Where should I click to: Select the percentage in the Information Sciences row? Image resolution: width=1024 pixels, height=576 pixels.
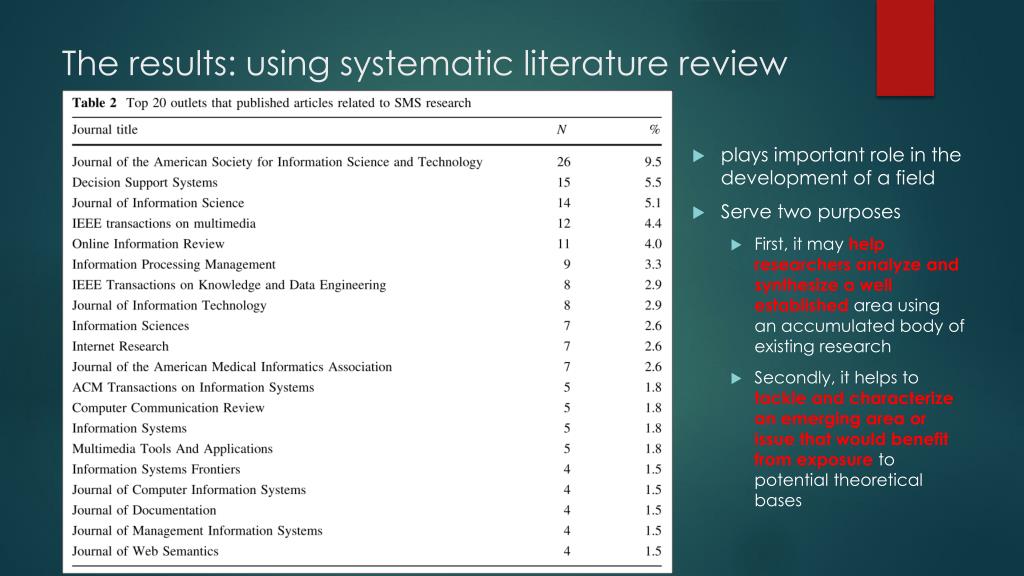[653, 326]
